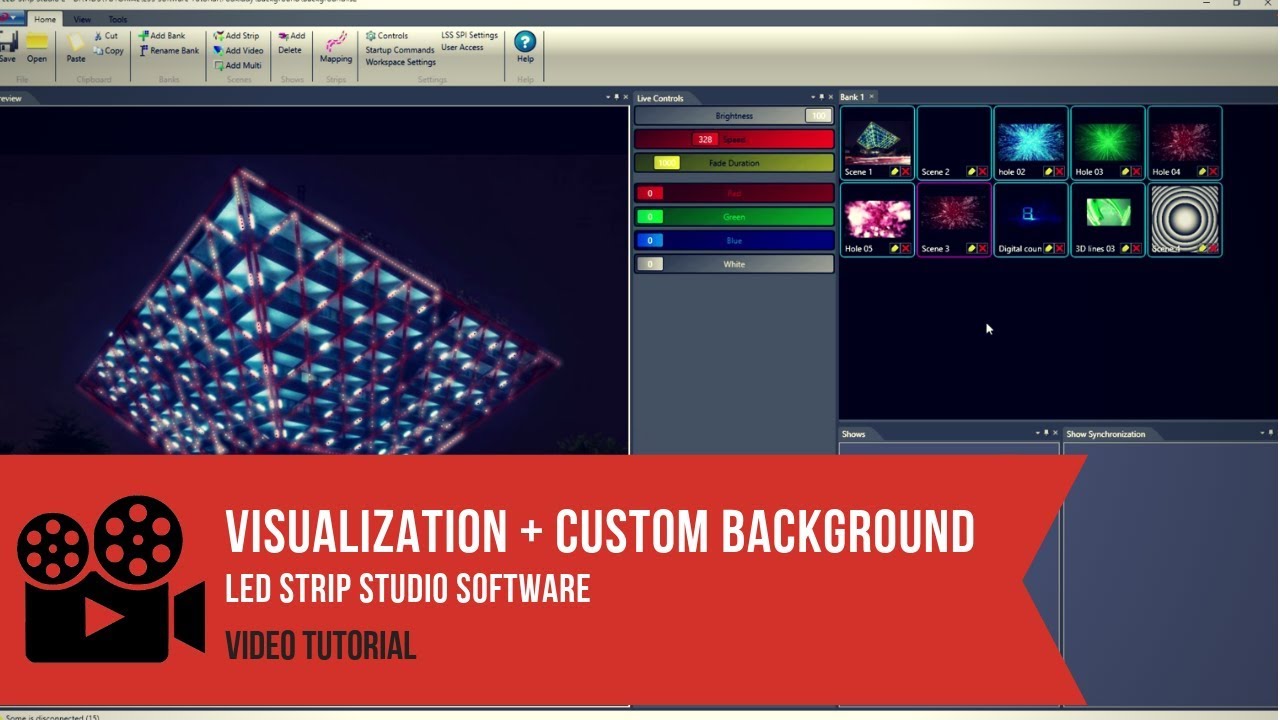Select the hole 02 blue burst thumbnail

pyautogui.click(x=1031, y=143)
